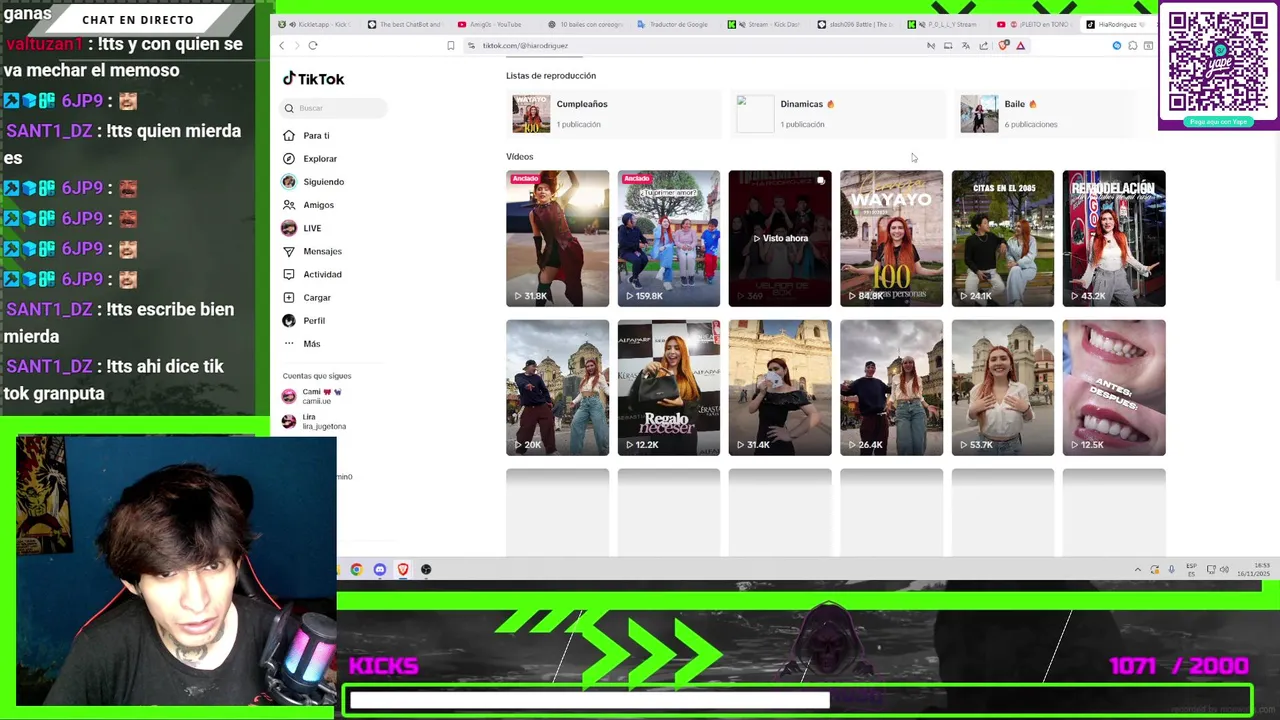The width and height of the screenshot is (1280, 720).
Task: Play video with 20K views
Action: tap(557, 387)
